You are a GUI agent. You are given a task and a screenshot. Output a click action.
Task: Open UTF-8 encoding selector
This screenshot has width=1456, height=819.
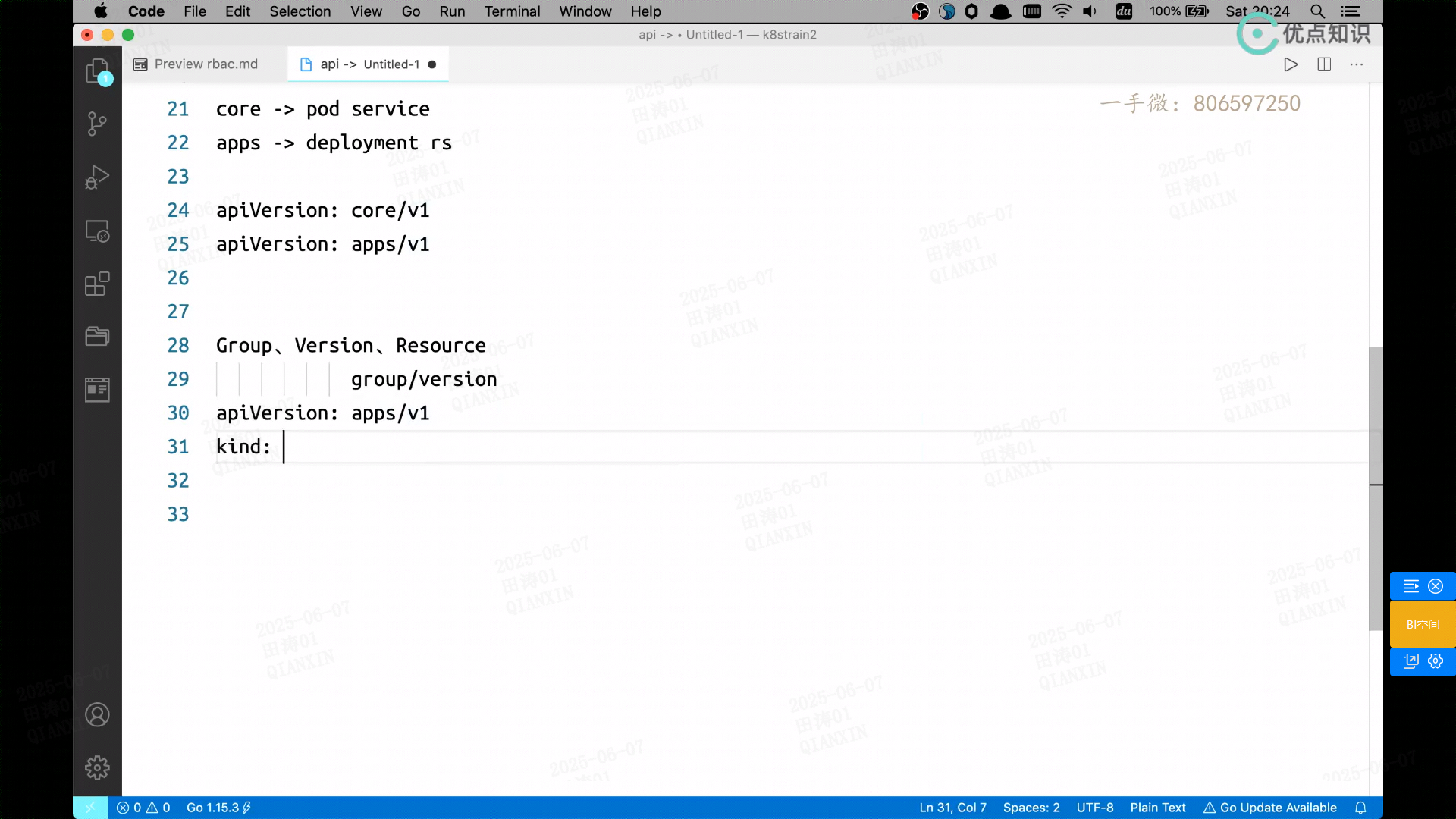tap(1094, 808)
